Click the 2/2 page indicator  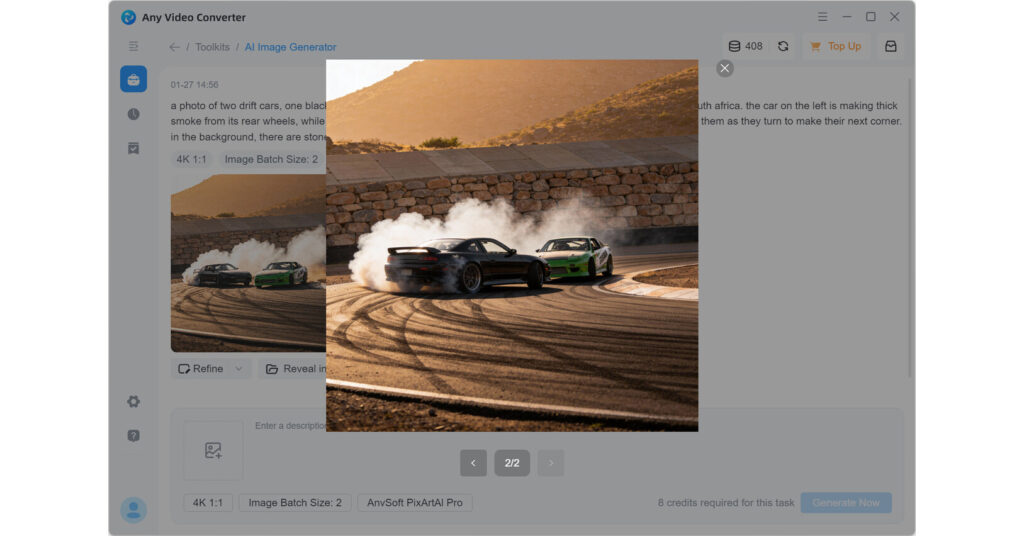coord(512,463)
